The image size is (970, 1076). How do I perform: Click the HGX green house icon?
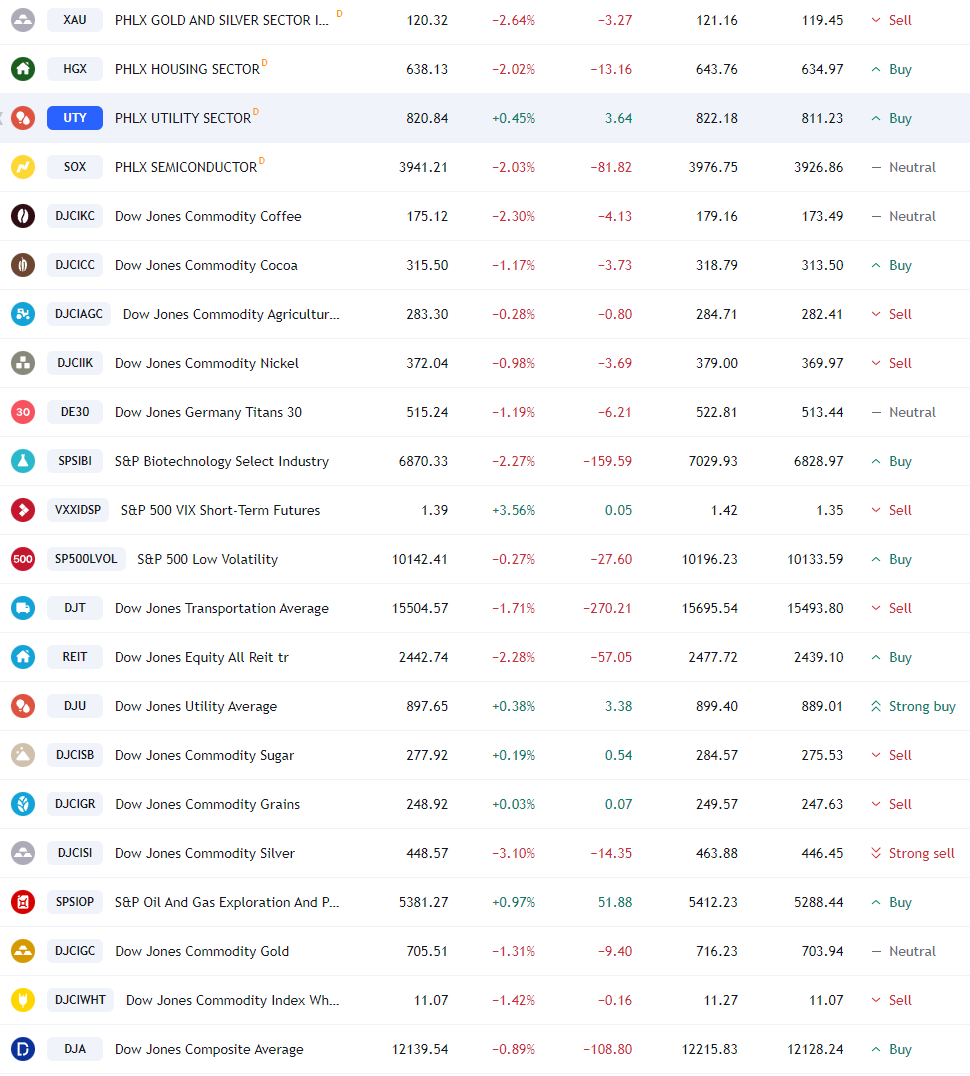[x=23, y=69]
